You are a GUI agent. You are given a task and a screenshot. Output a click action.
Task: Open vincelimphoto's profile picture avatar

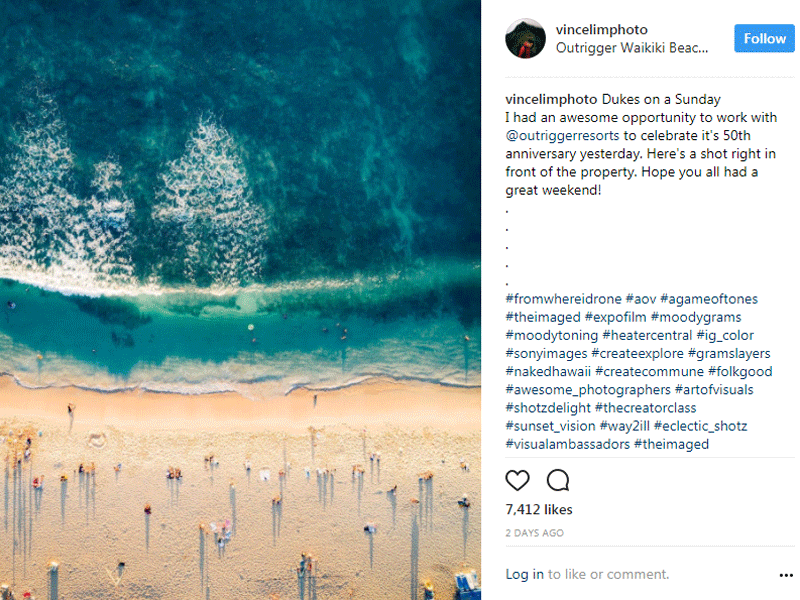(x=526, y=39)
